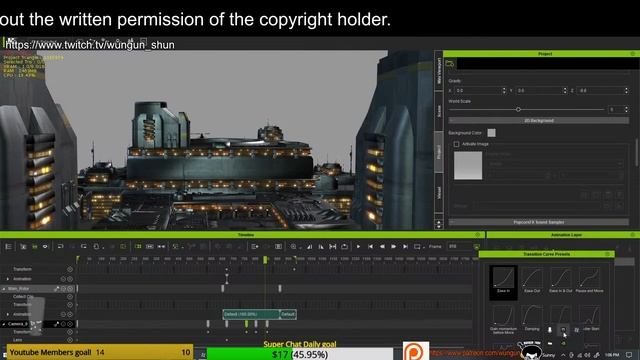Collapse the 2D Background section header
The width and height of the screenshot is (640, 360).
click(538, 121)
